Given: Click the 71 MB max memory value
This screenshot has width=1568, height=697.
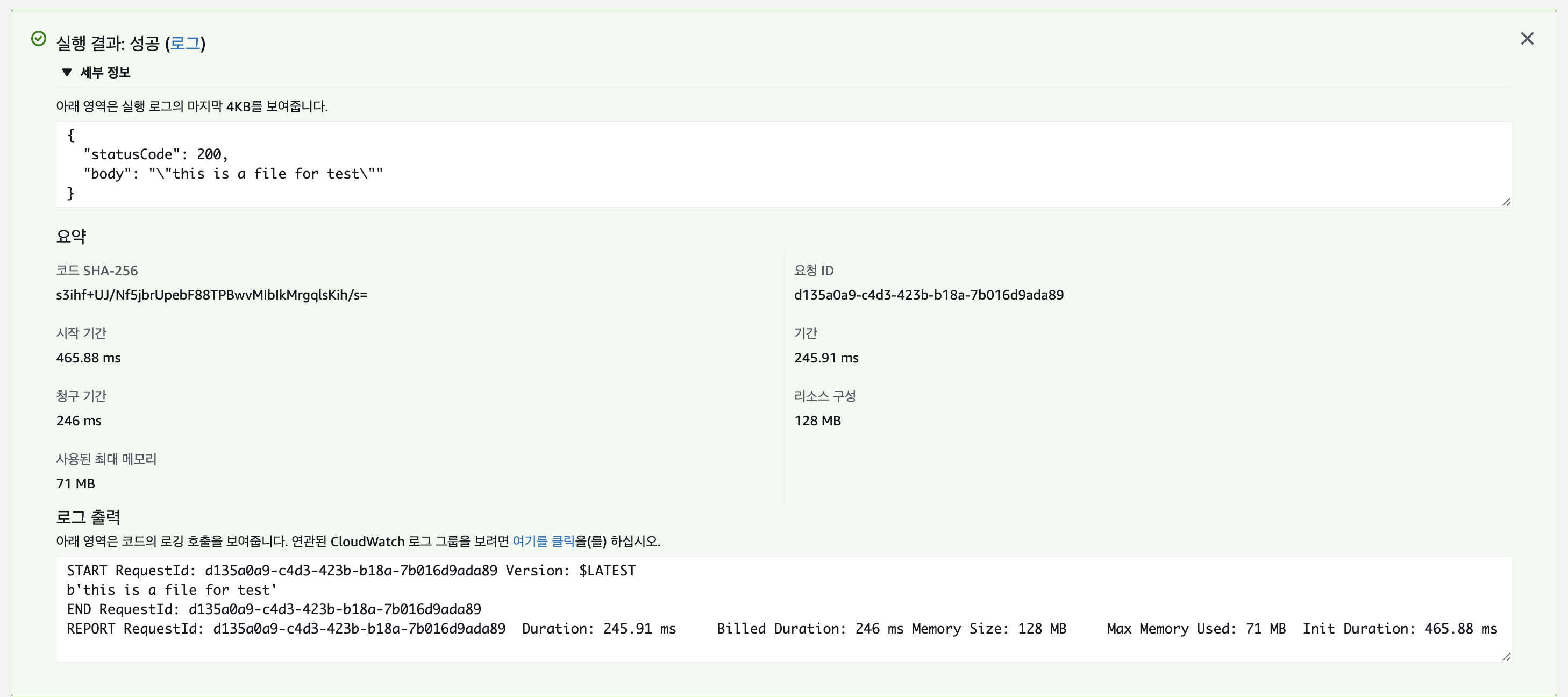Looking at the screenshot, I should click(x=75, y=483).
